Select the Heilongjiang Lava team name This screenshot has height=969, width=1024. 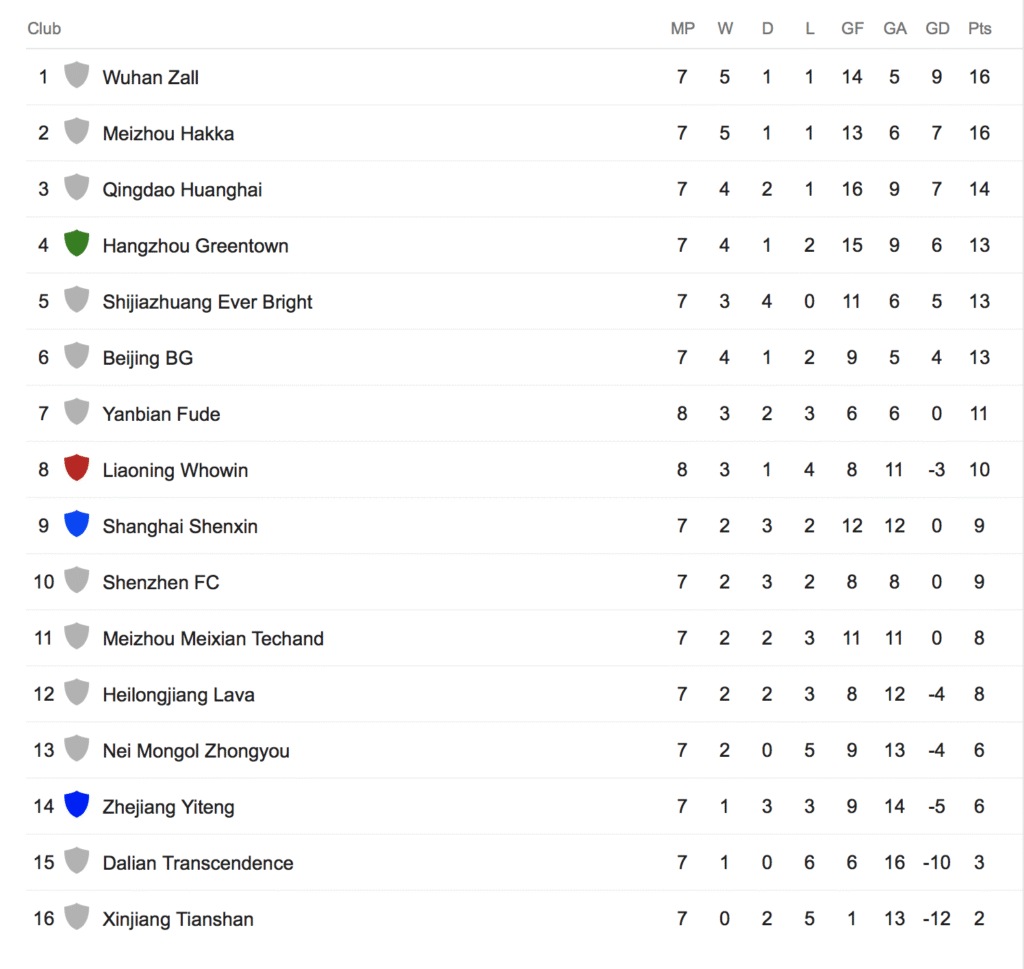[178, 694]
